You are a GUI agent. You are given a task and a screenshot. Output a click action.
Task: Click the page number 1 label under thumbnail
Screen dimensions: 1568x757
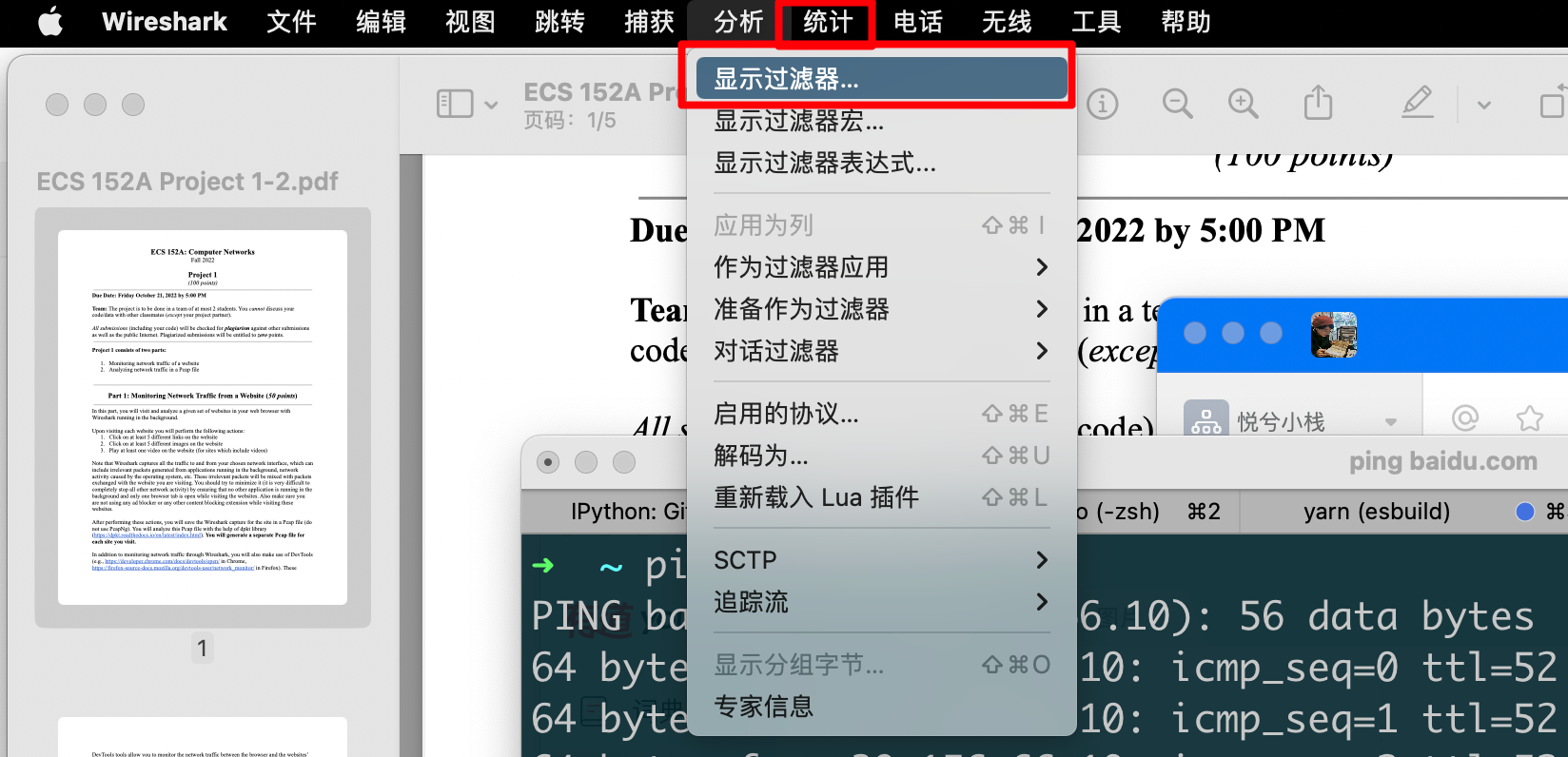tap(202, 649)
